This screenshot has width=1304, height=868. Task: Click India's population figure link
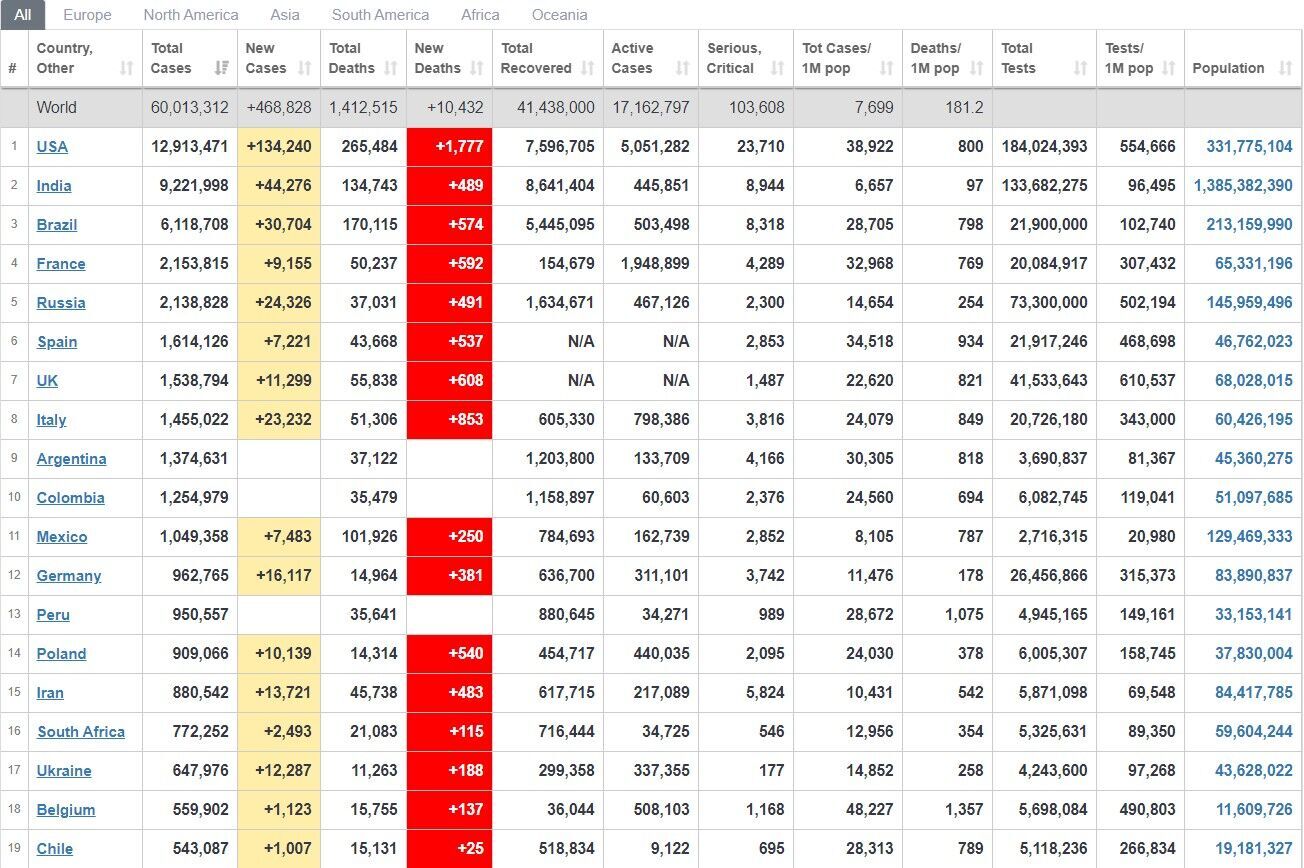(x=1243, y=186)
